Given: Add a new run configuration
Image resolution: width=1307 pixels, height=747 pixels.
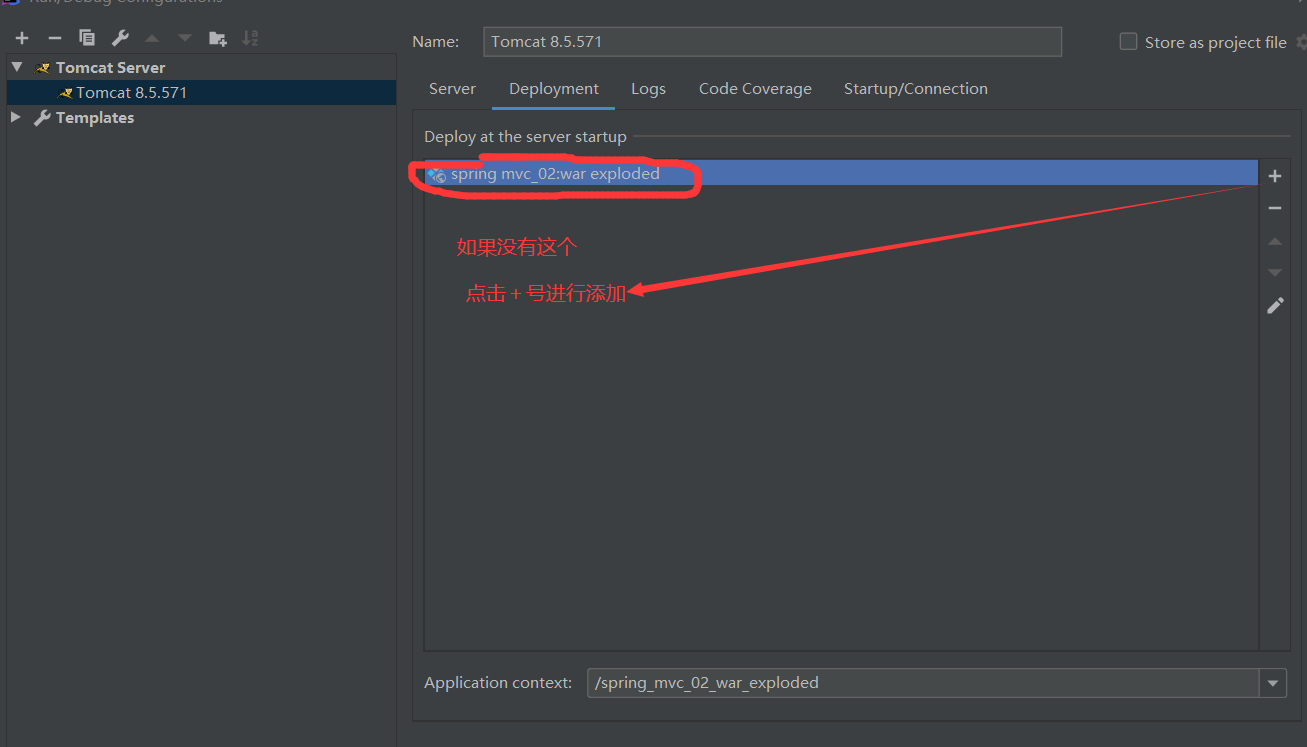Looking at the screenshot, I should pyautogui.click(x=22, y=38).
